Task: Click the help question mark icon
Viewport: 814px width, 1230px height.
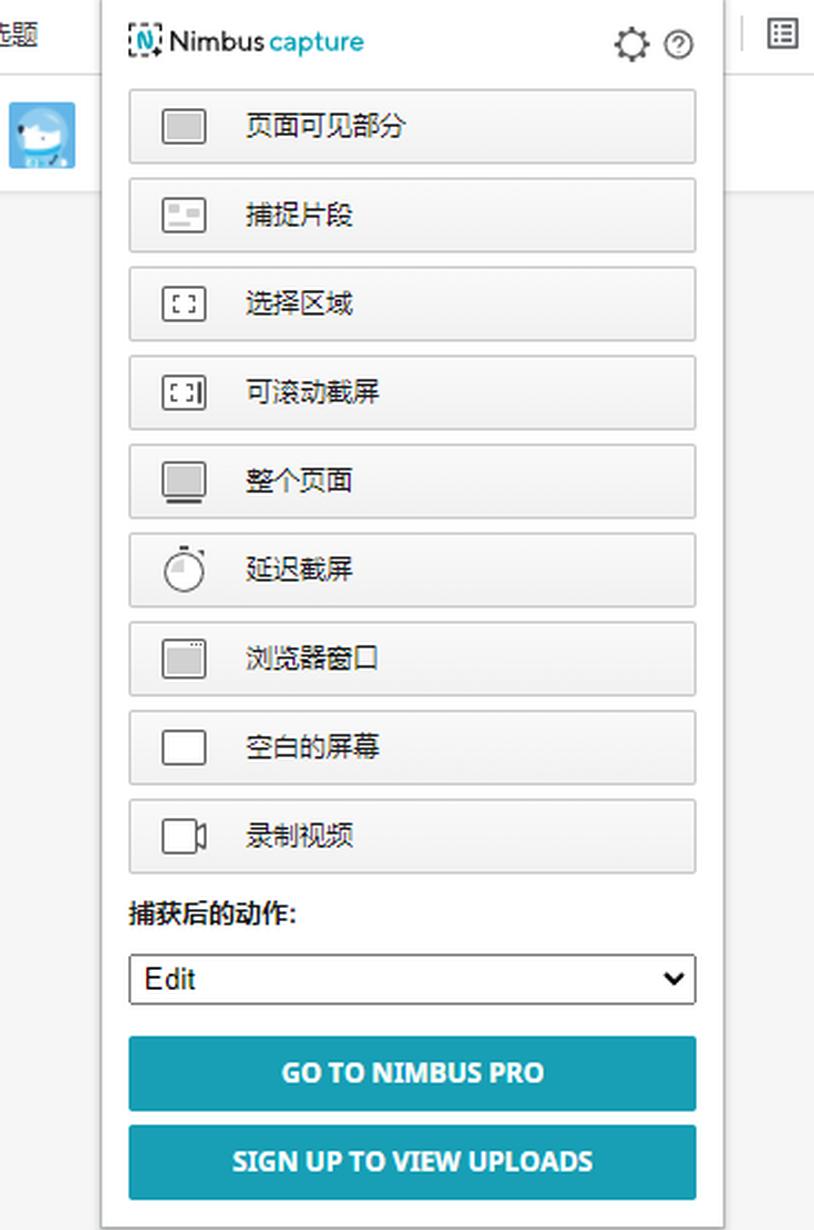Action: coord(679,45)
